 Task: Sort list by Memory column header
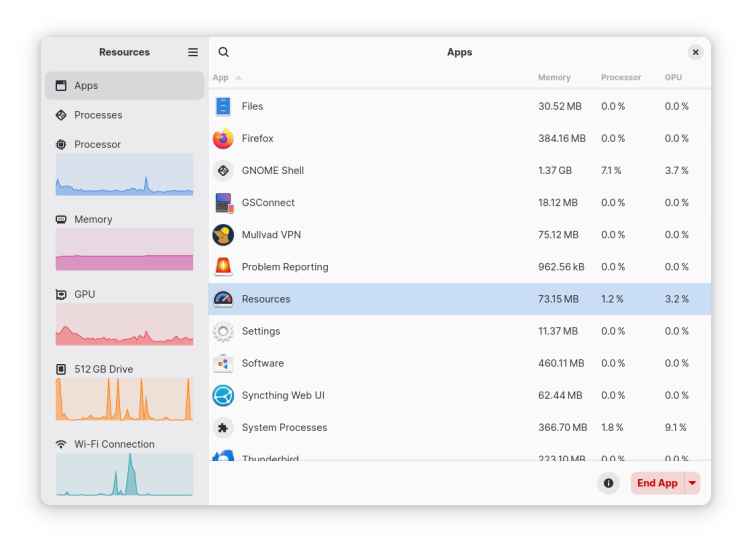554,78
